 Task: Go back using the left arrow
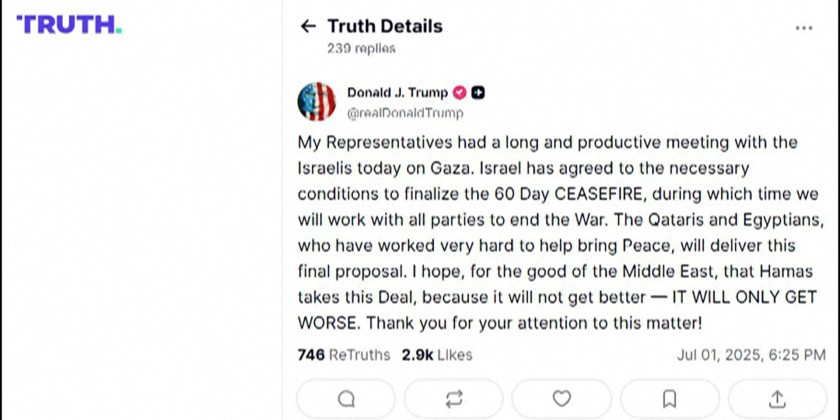pos(308,27)
